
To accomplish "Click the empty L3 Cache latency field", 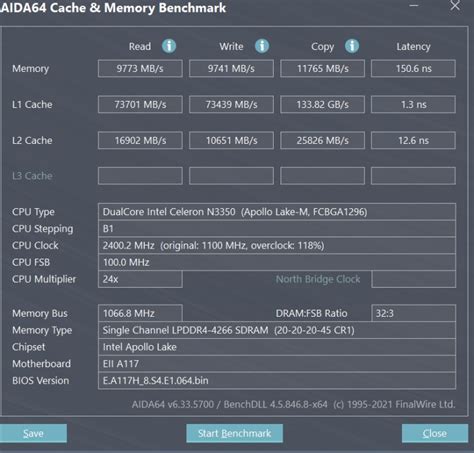I will point(413,176).
